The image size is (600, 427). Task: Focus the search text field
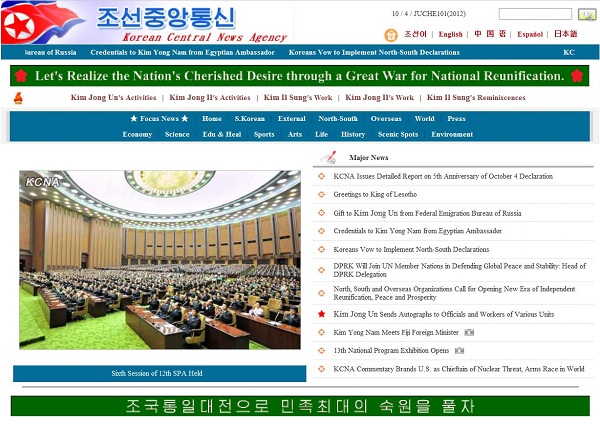coord(535,14)
